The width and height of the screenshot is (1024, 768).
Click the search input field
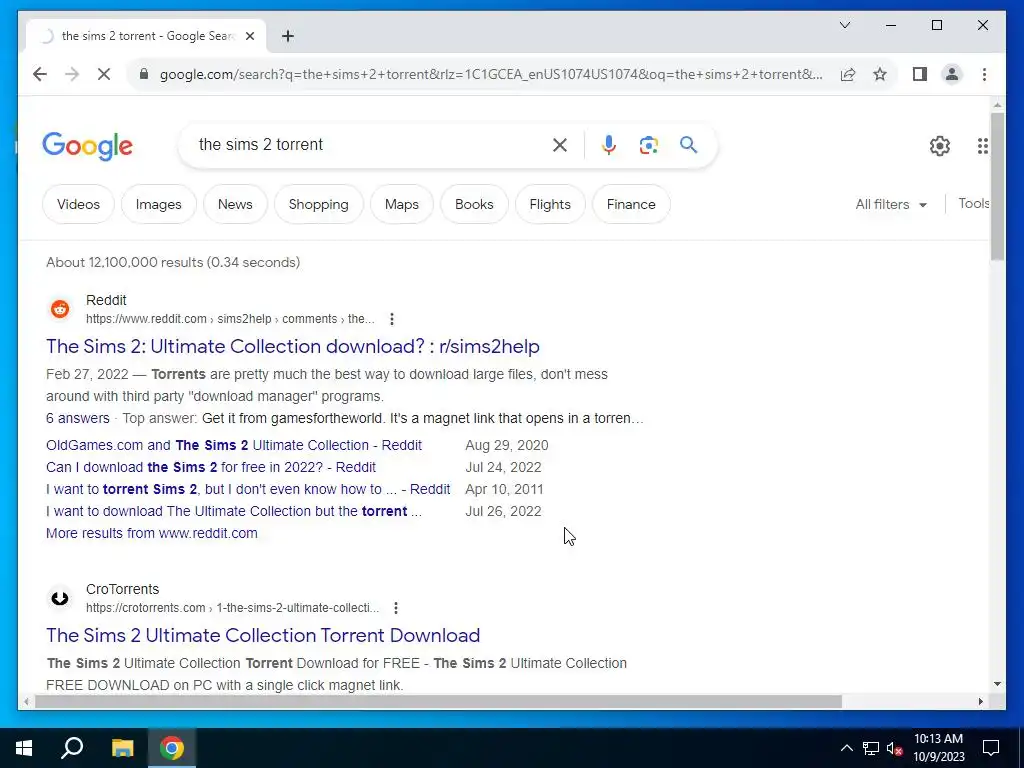point(369,145)
